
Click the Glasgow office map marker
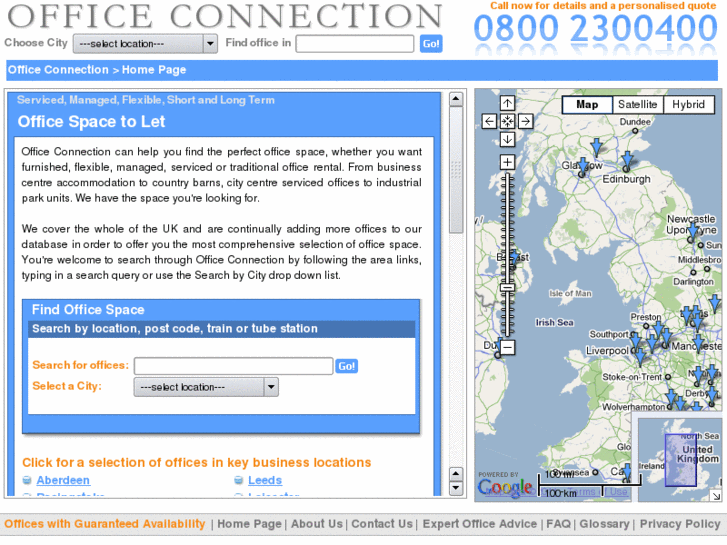coord(583,167)
